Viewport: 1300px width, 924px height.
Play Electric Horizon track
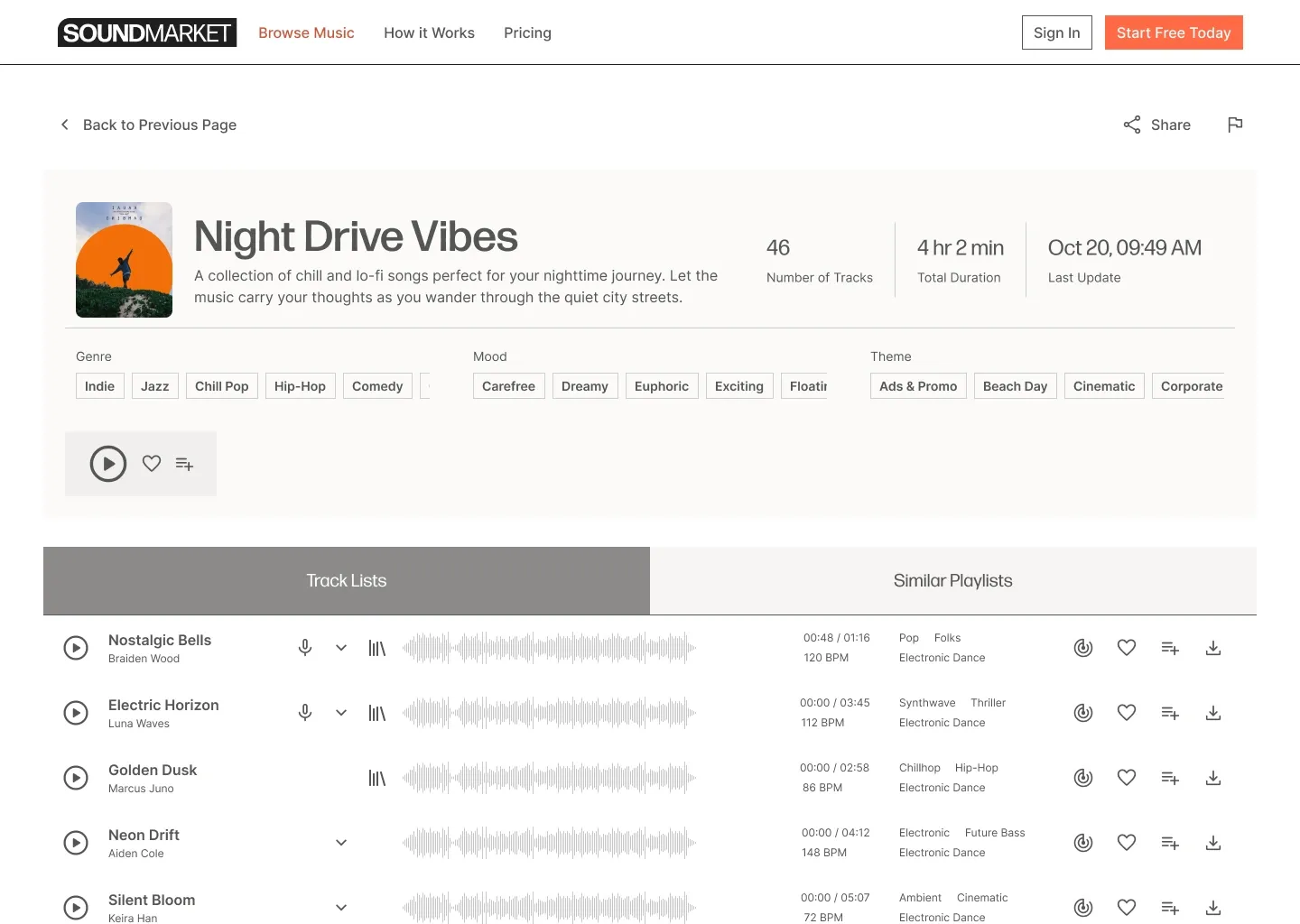(76, 713)
